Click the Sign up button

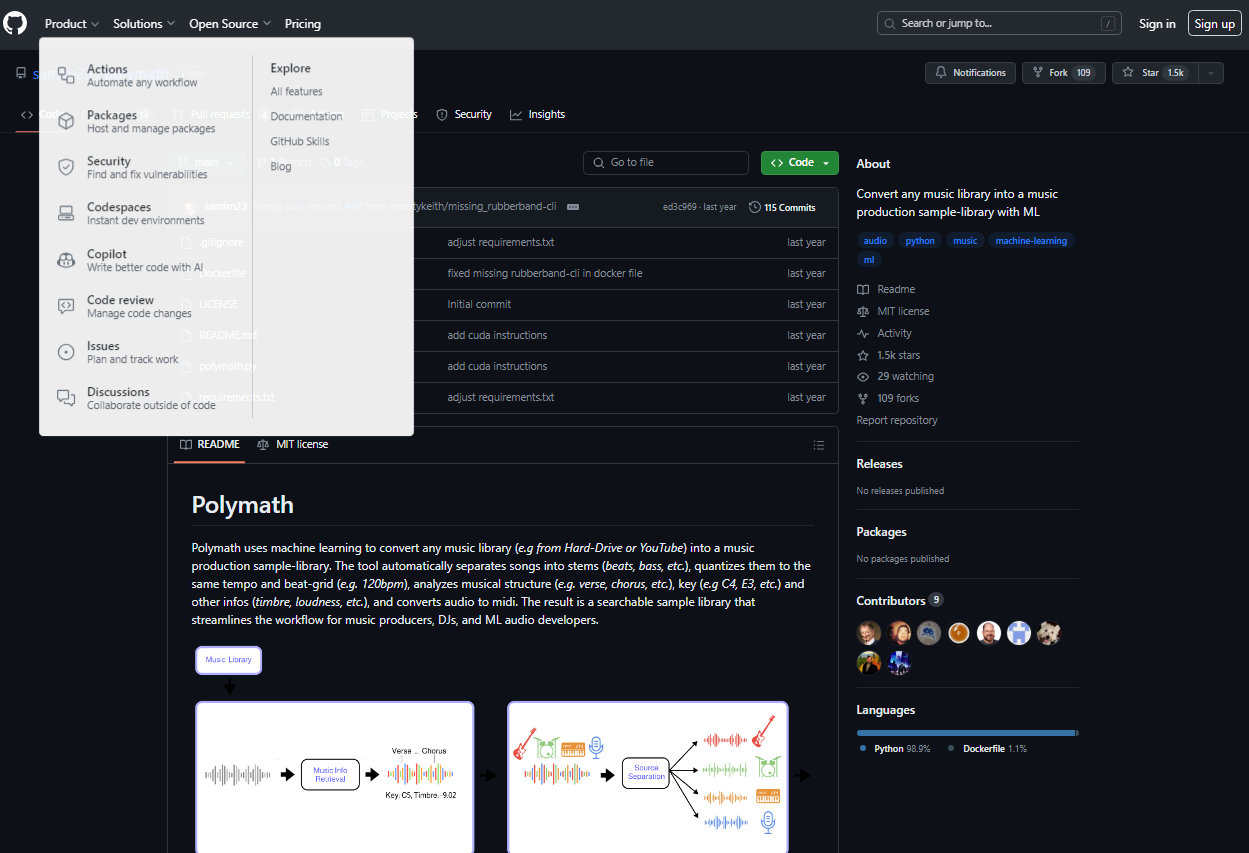coord(1214,24)
